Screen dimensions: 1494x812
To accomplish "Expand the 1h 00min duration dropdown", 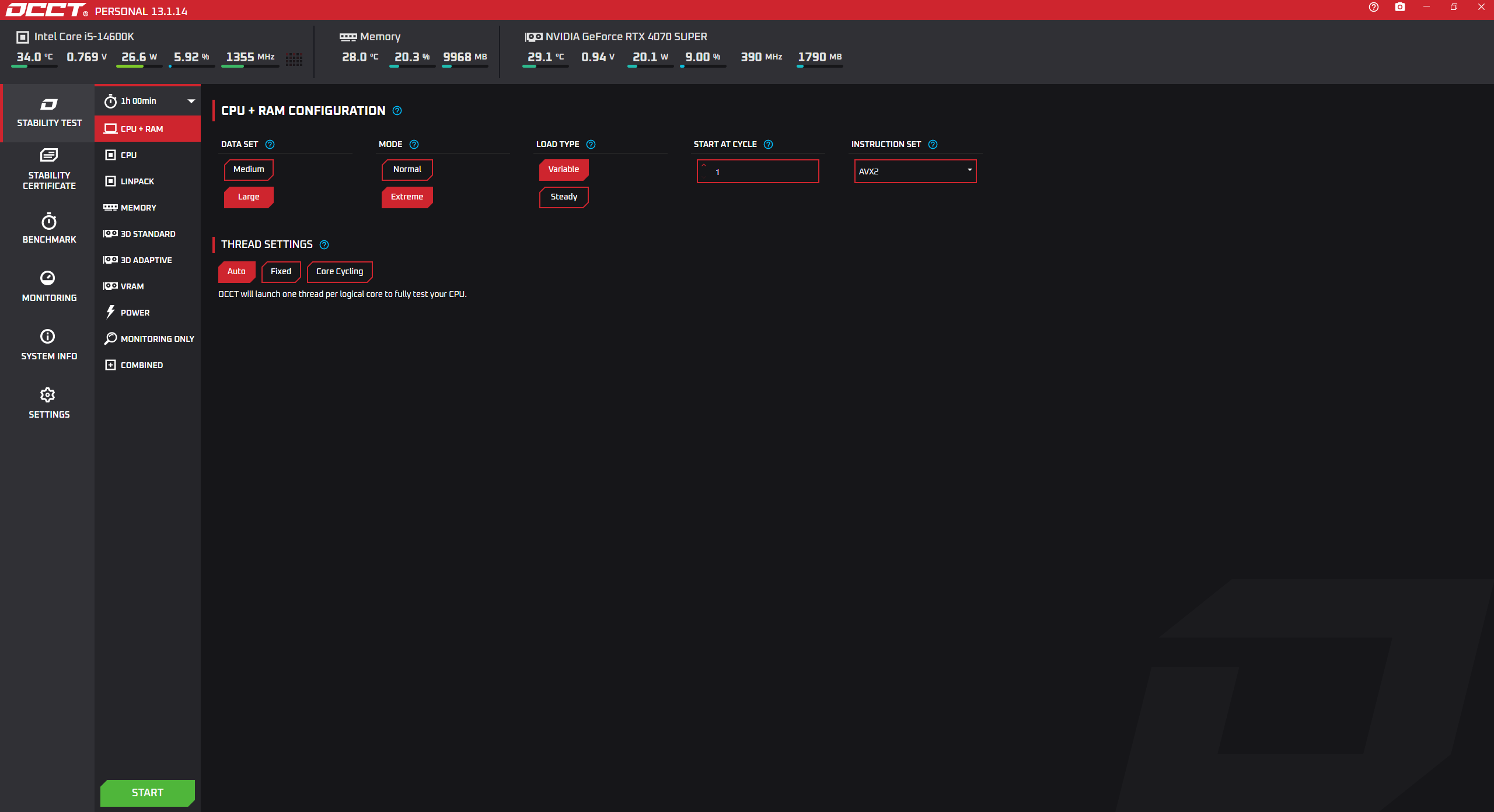I will tap(191, 101).
